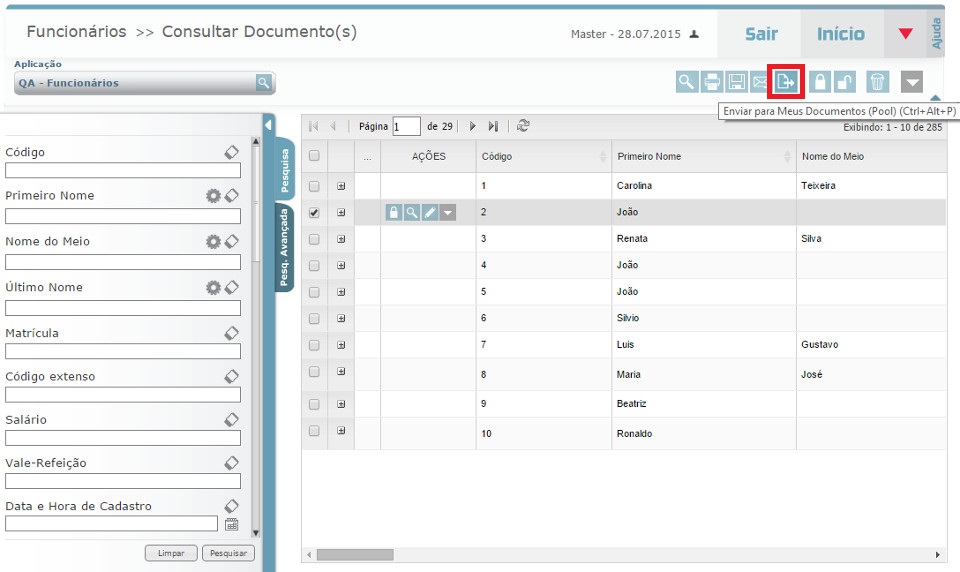Open calendar picker for Data e Hora de Cadastro
The height and width of the screenshot is (572, 960).
(x=231, y=524)
